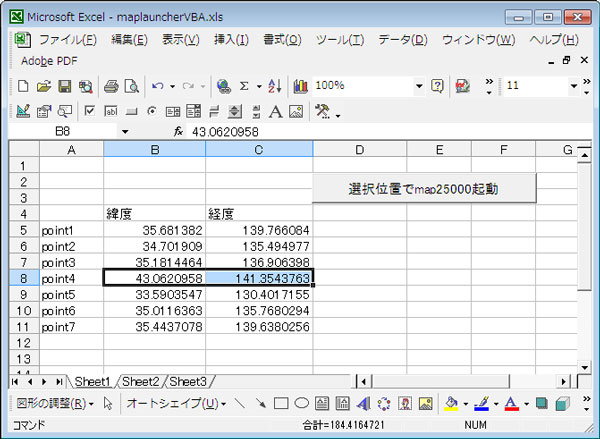Click the New workbook icon
The width and height of the screenshot is (600, 439).
[23, 86]
